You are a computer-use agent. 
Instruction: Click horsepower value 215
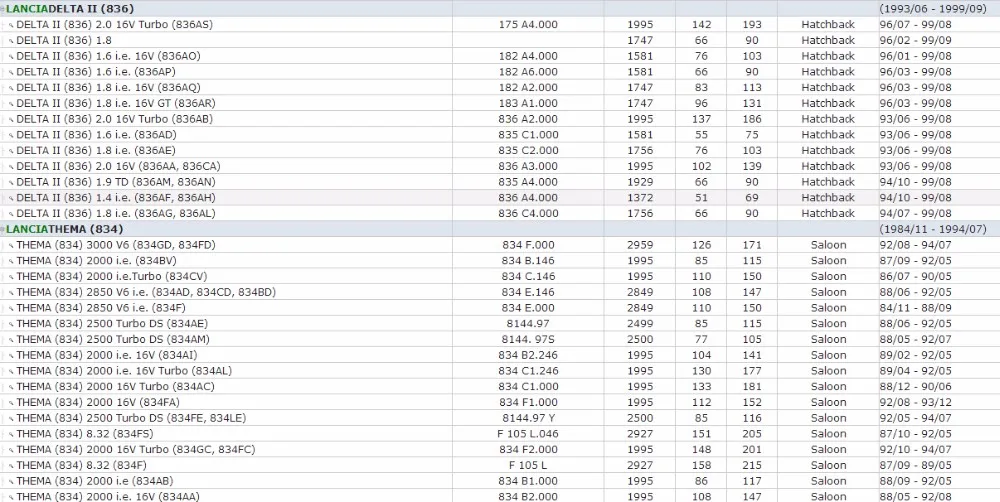[752, 466]
